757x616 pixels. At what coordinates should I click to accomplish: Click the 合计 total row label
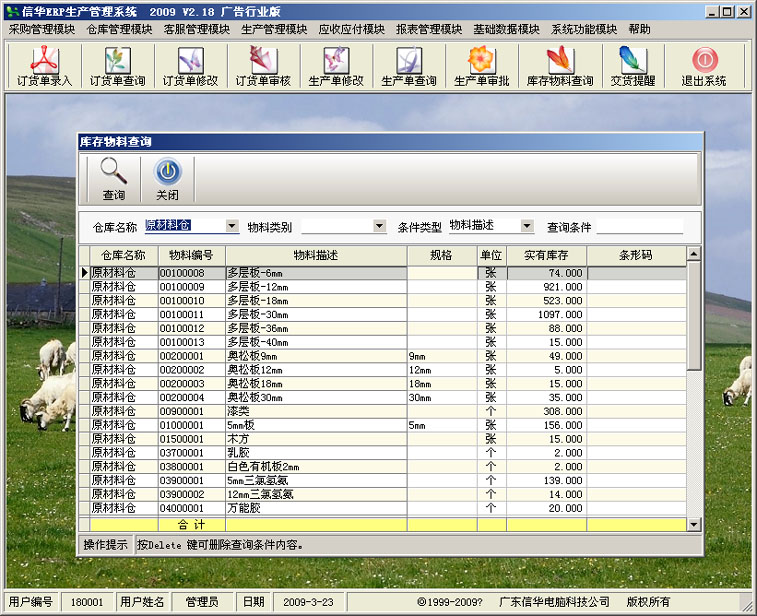192,525
